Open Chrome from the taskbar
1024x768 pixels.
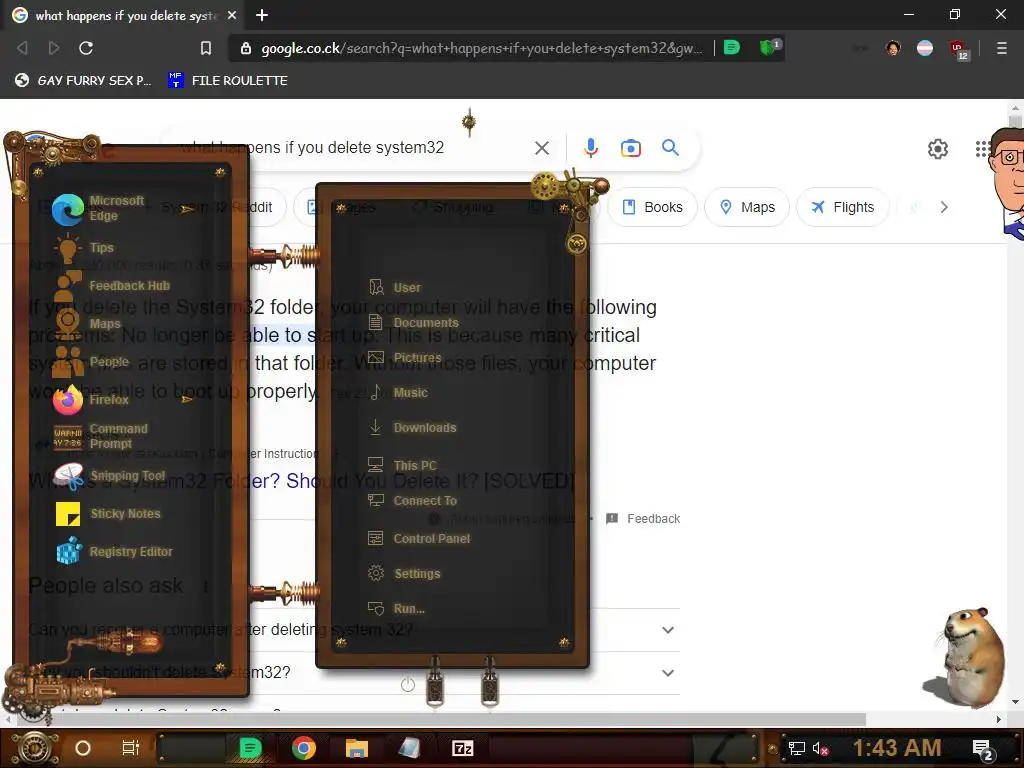point(304,748)
